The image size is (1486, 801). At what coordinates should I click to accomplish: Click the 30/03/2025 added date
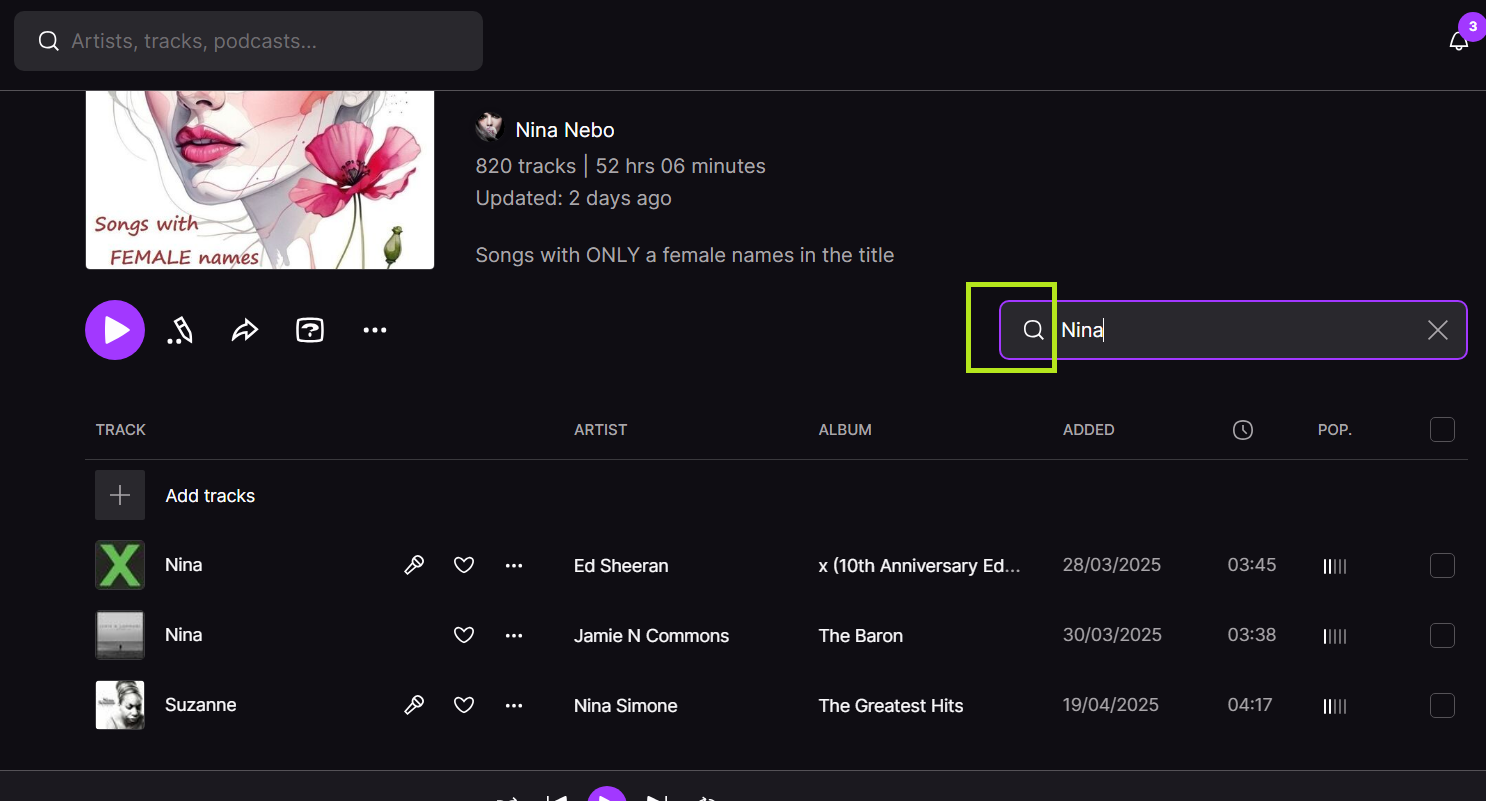pyautogui.click(x=1112, y=635)
